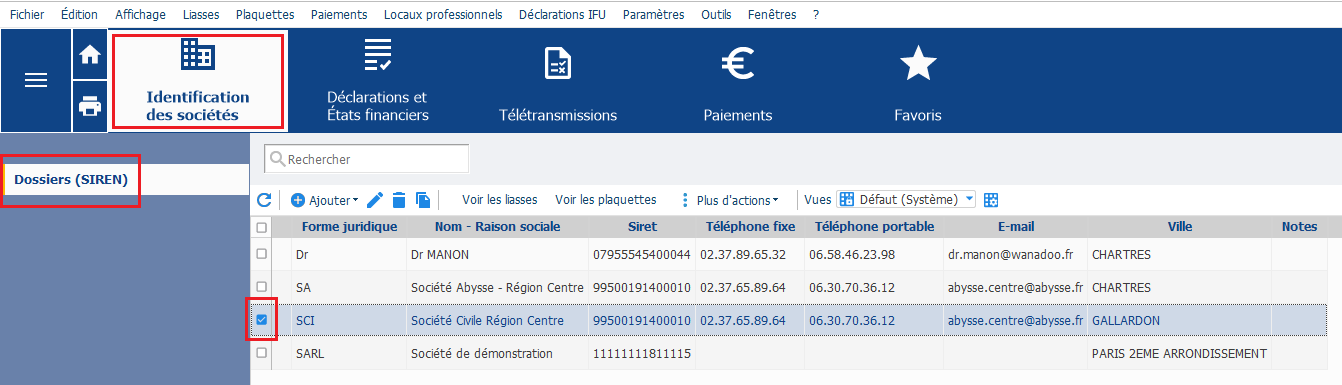Click the pencil edit icon

376,200
